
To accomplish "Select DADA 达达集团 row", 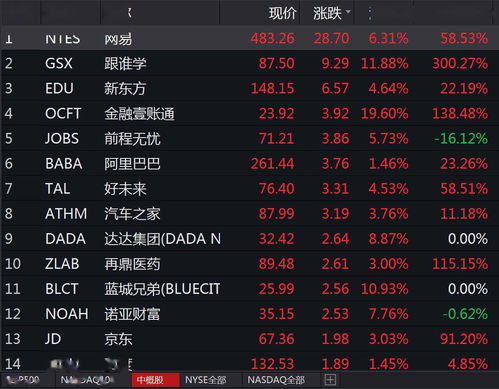I will [248, 239].
